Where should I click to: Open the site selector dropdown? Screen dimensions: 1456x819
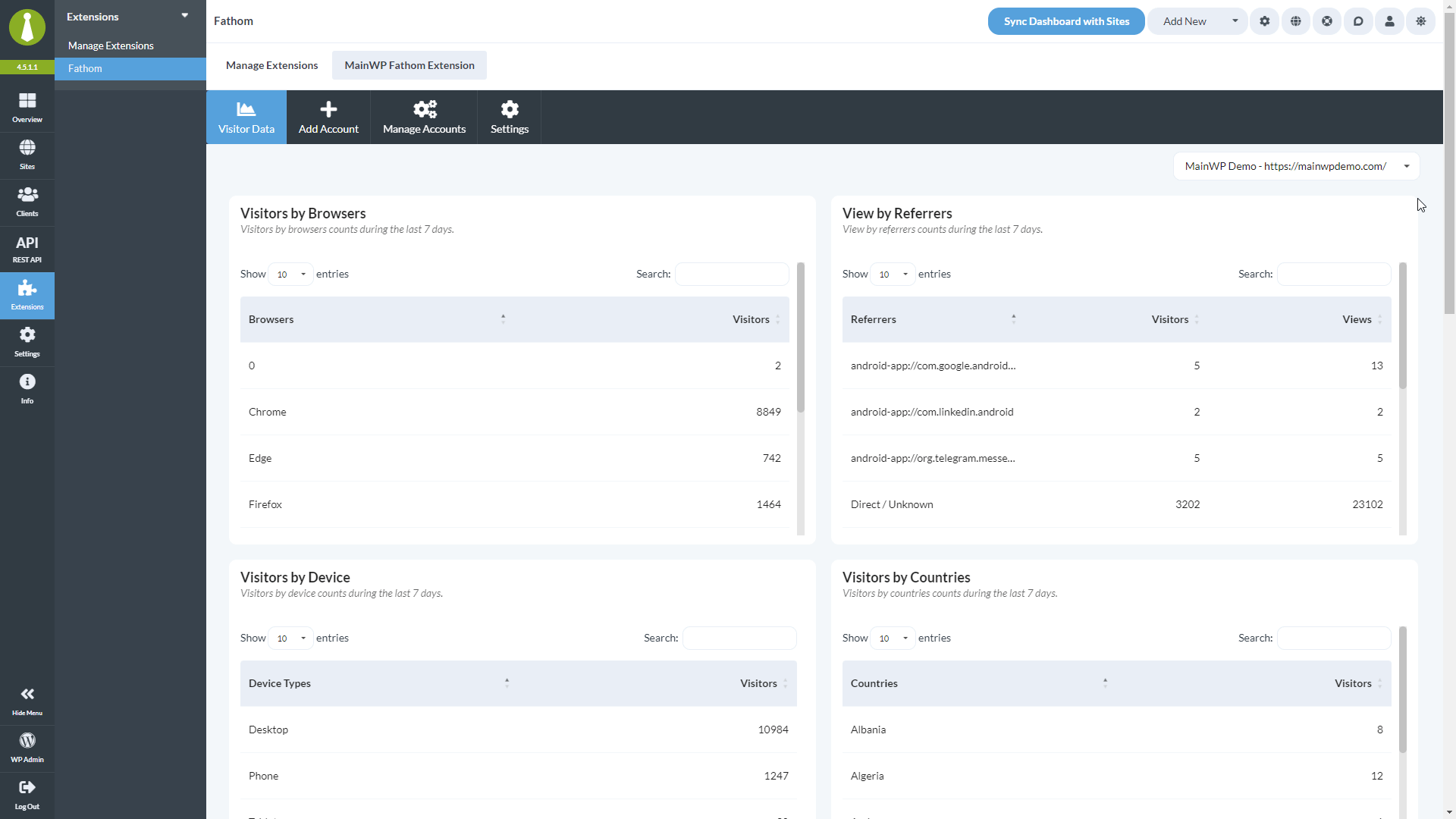pyautogui.click(x=1296, y=165)
